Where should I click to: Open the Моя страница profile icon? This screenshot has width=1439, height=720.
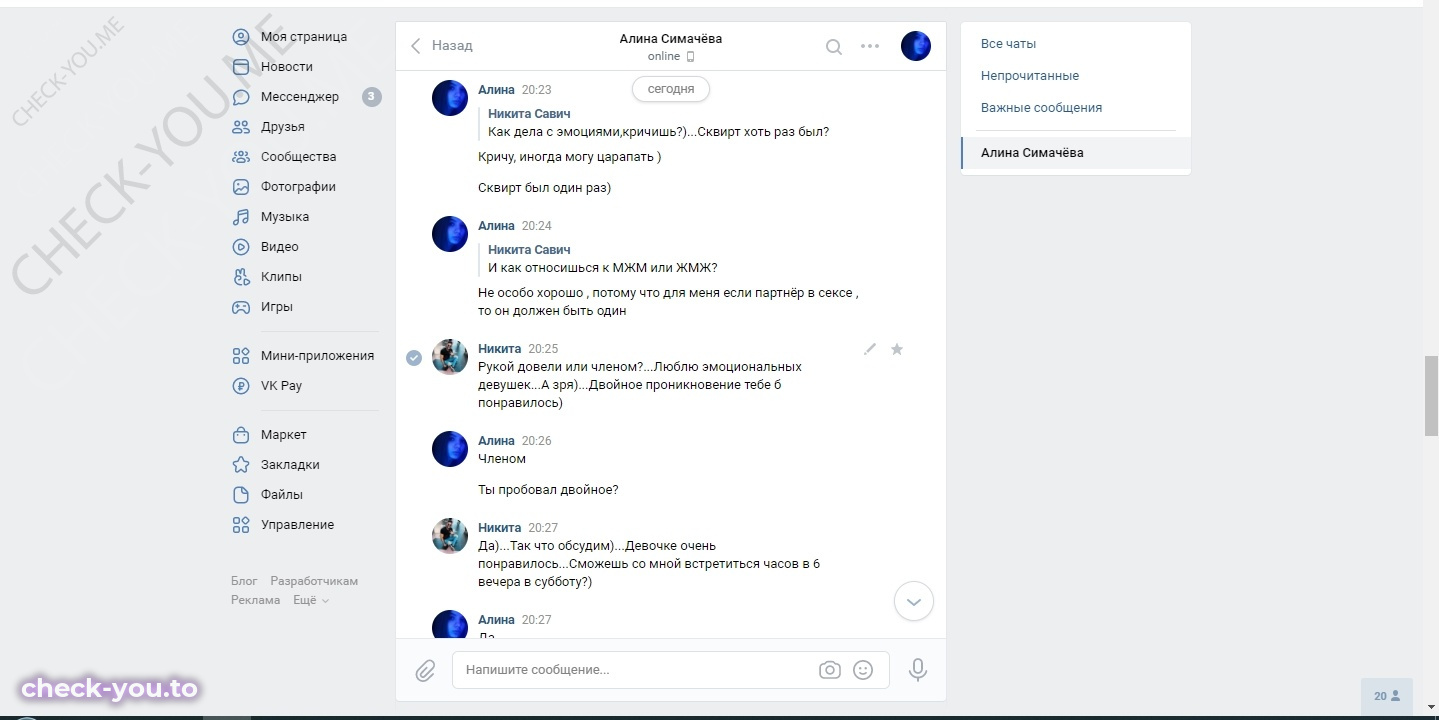pyautogui.click(x=240, y=37)
